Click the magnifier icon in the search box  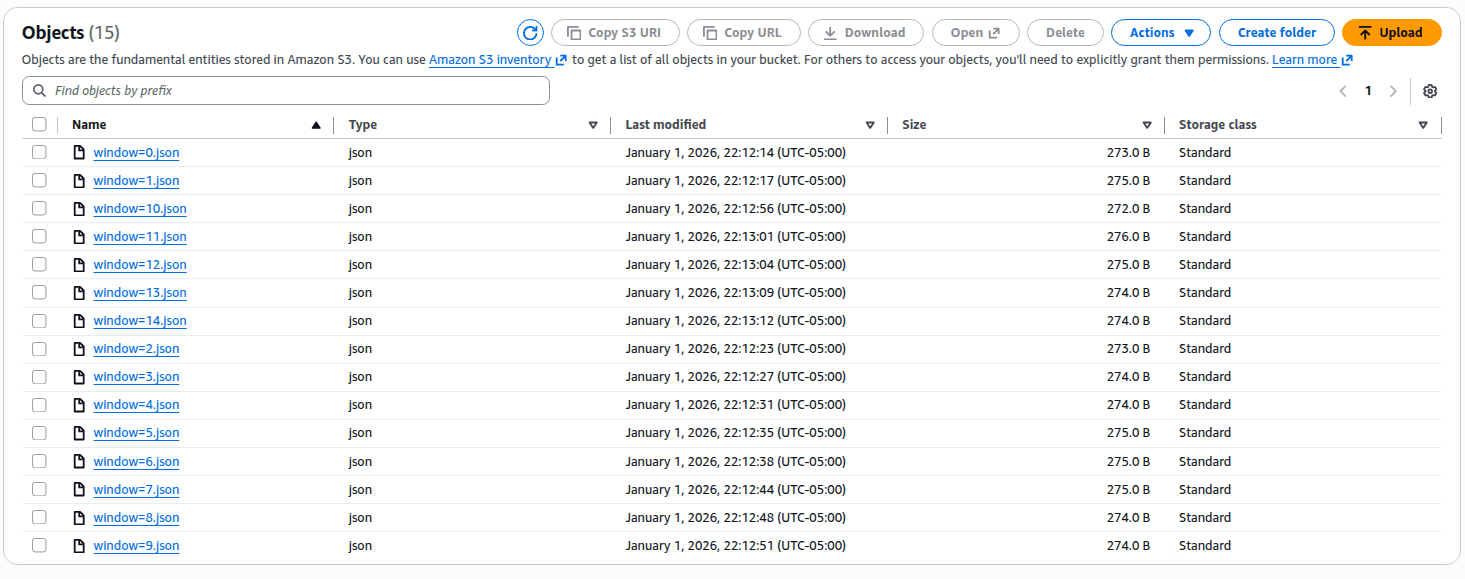tap(39, 90)
